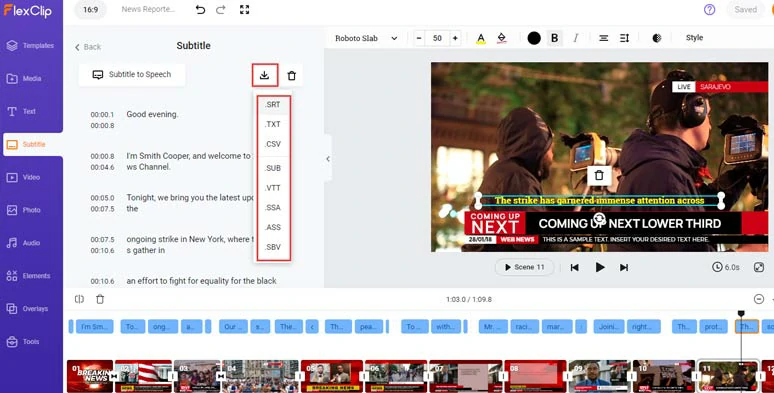Edit the News Reporter project name
Screen dimensions: 774x393
(148, 9)
